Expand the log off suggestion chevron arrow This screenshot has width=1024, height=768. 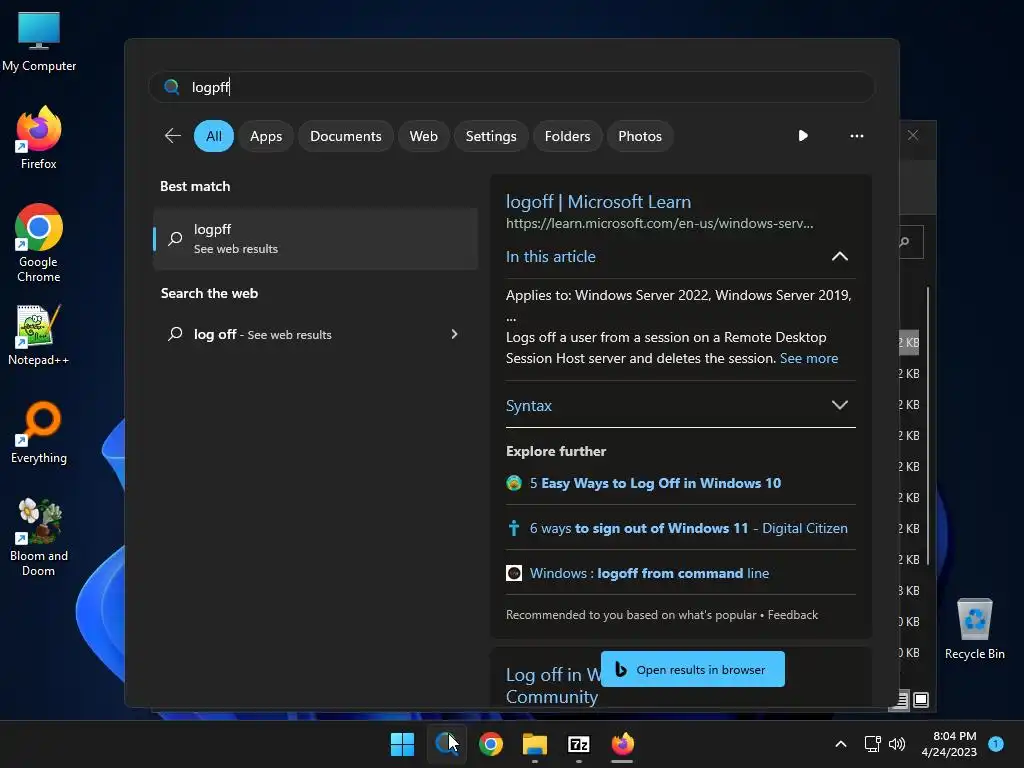(455, 334)
